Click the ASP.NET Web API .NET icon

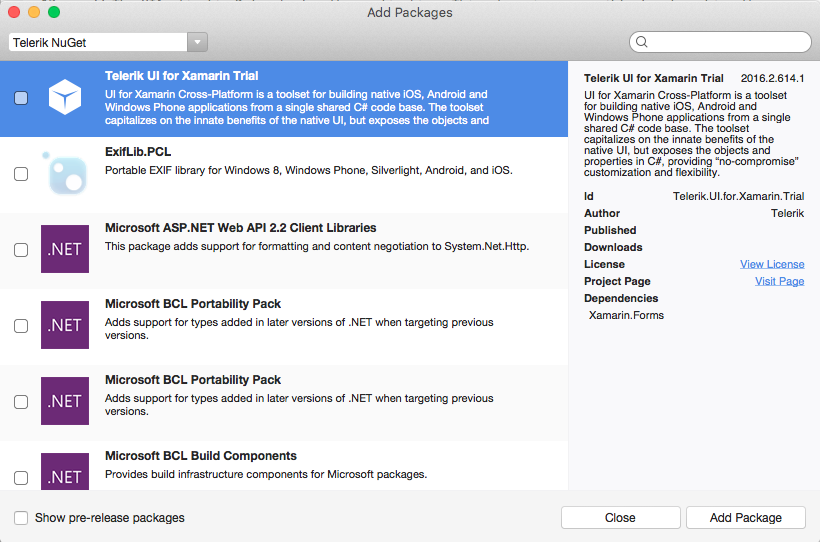[x=65, y=250]
